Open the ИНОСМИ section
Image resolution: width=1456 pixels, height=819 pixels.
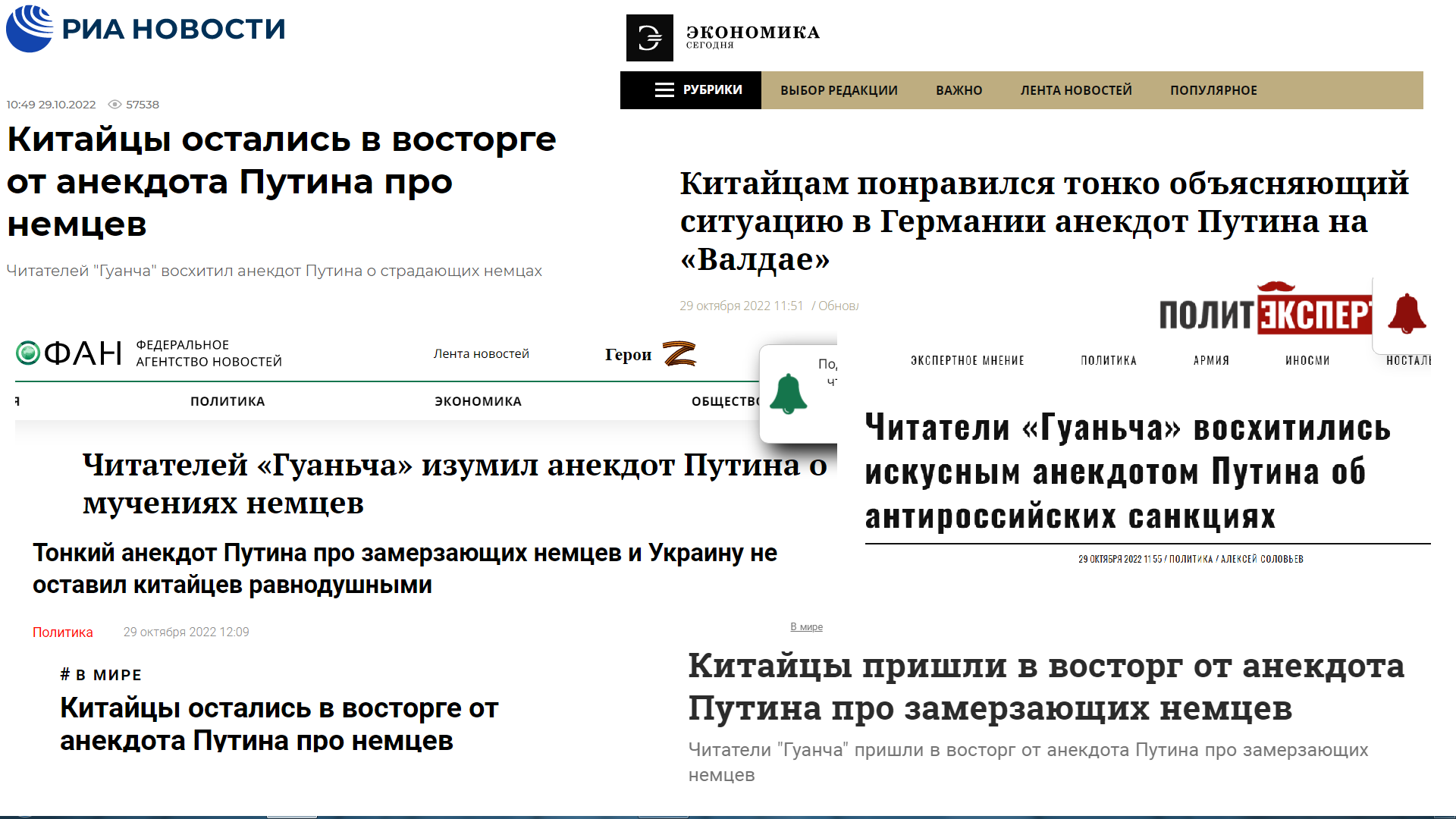tap(1307, 360)
